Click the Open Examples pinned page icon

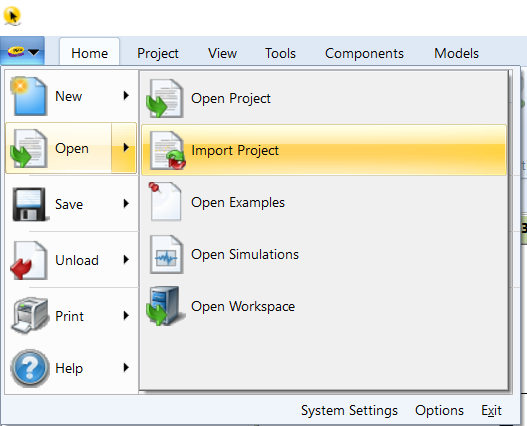165,201
